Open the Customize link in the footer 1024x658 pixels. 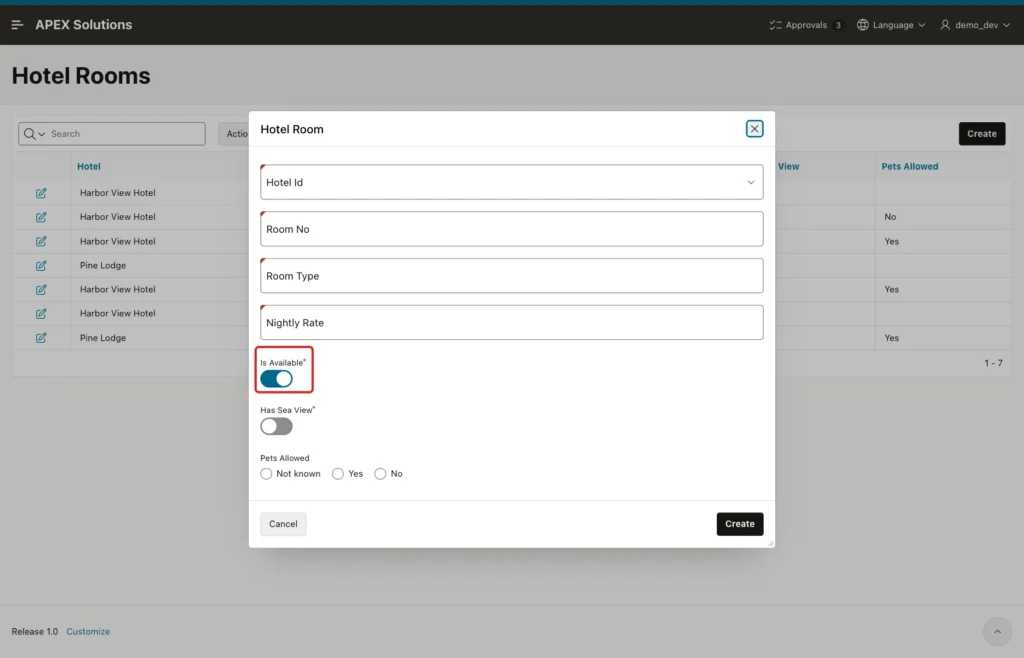[88, 631]
